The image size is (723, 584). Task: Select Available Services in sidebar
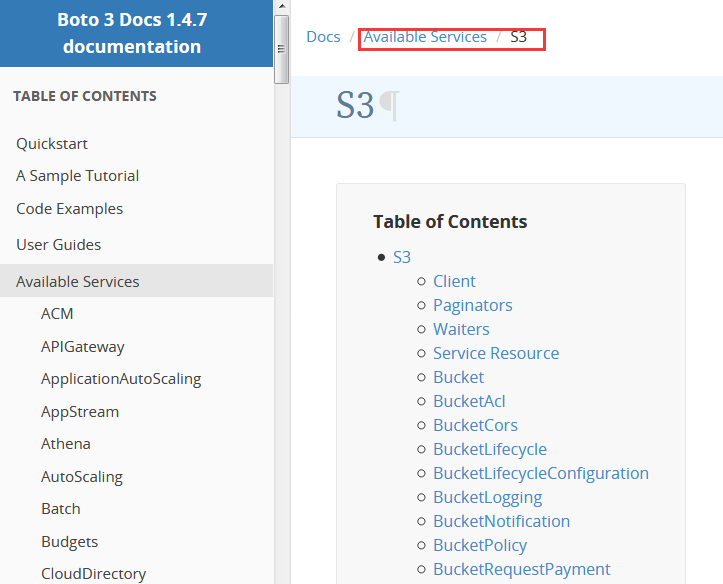(x=77, y=282)
